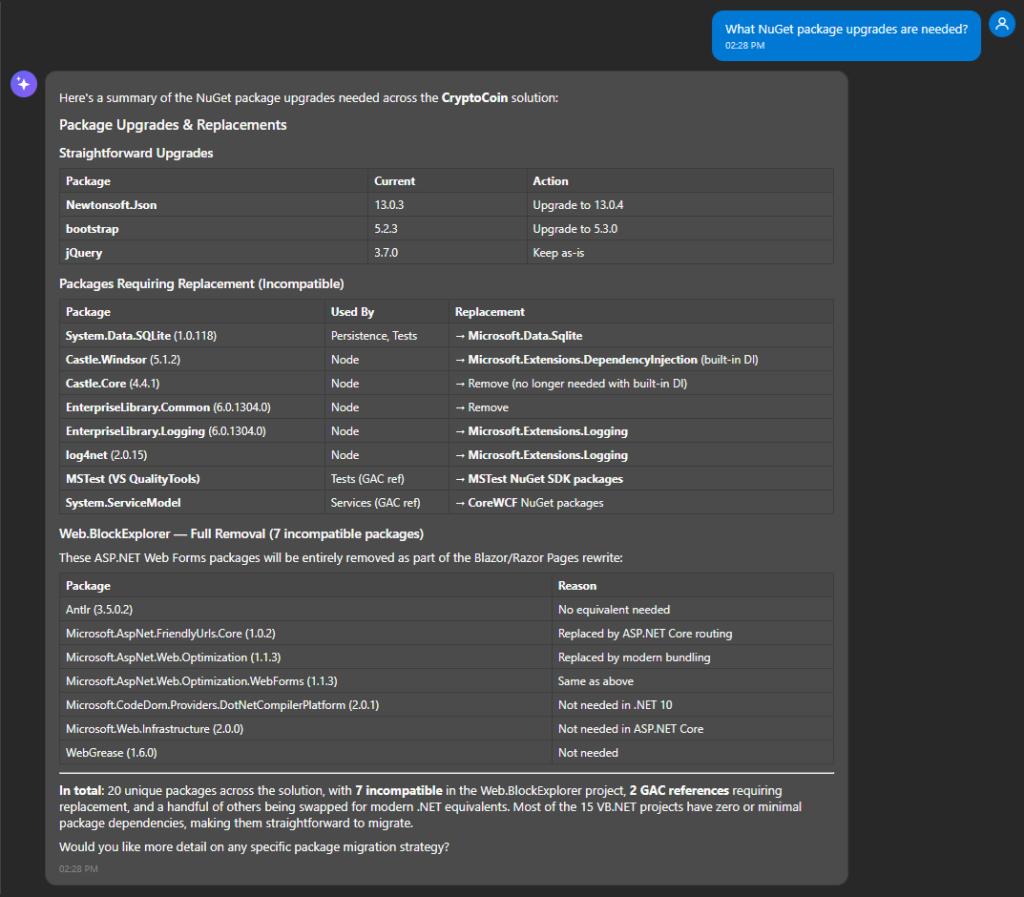Viewport: 1024px width, 897px height.
Task: Click the 'CoreWCF NuGet packages' cell
Action: pyautogui.click(x=641, y=503)
